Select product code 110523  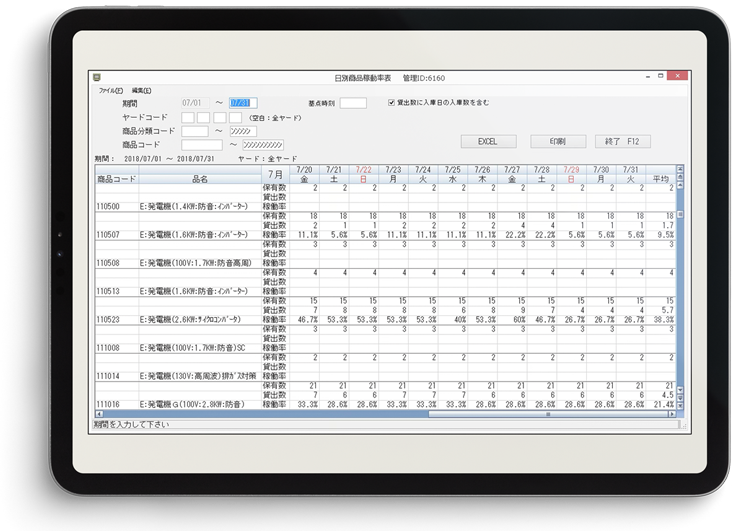(108, 319)
